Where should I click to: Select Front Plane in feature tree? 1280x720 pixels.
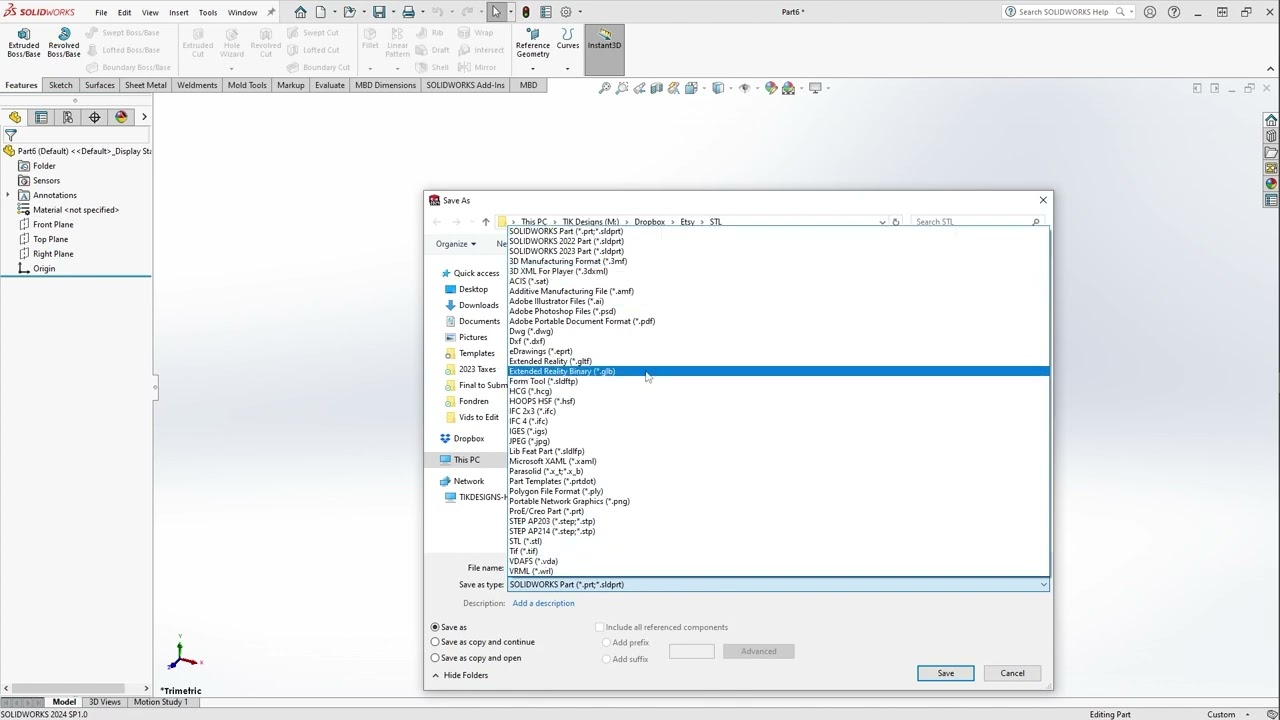click(x=53, y=224)
